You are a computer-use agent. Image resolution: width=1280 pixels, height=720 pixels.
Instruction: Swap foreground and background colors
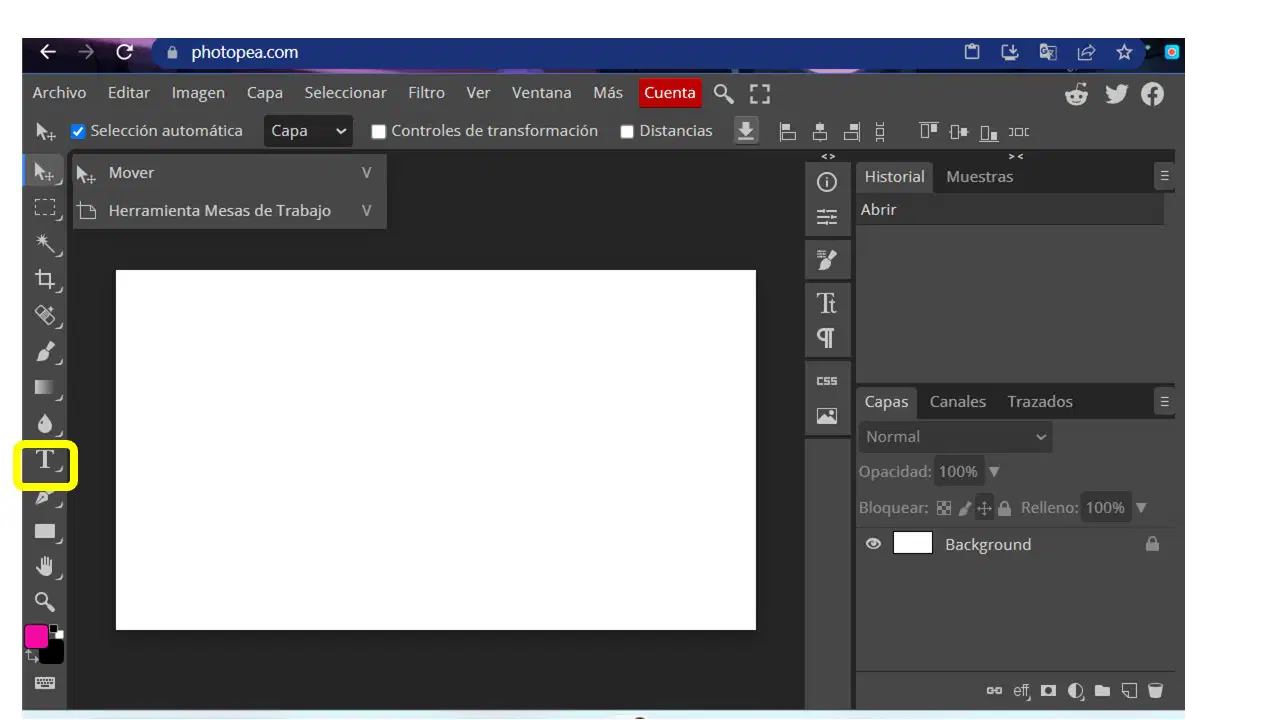point(32,656)
